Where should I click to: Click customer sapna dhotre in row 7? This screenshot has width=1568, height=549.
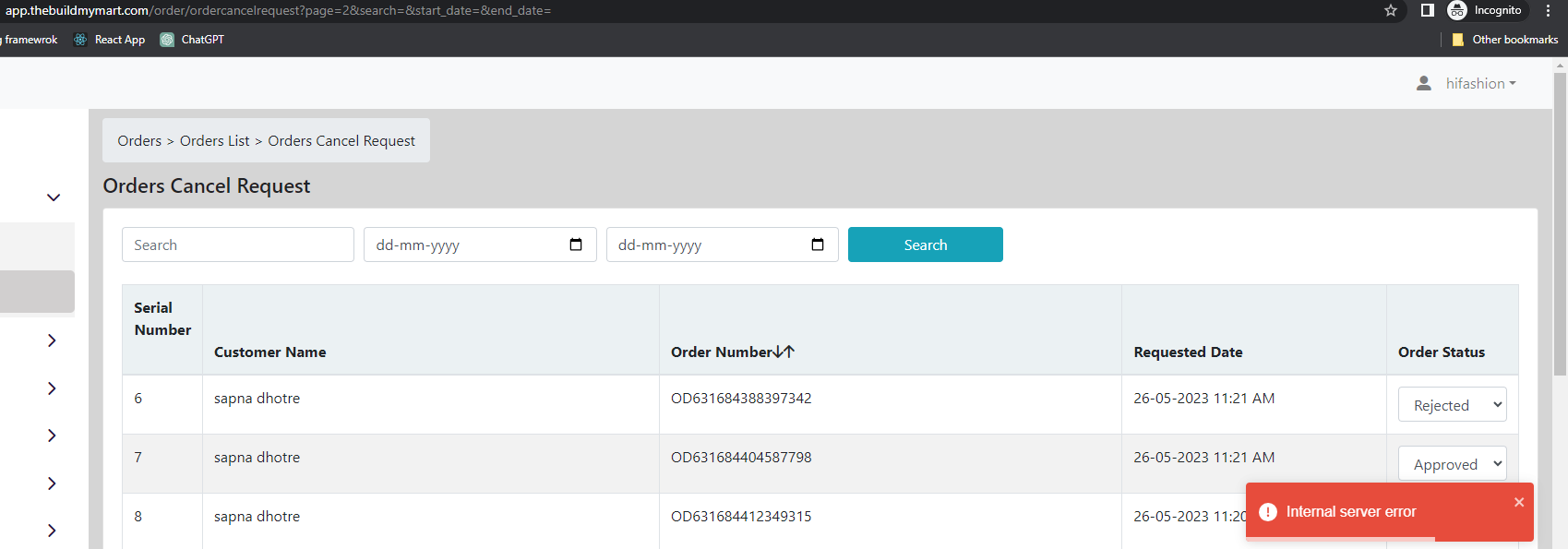click(257, 457)
